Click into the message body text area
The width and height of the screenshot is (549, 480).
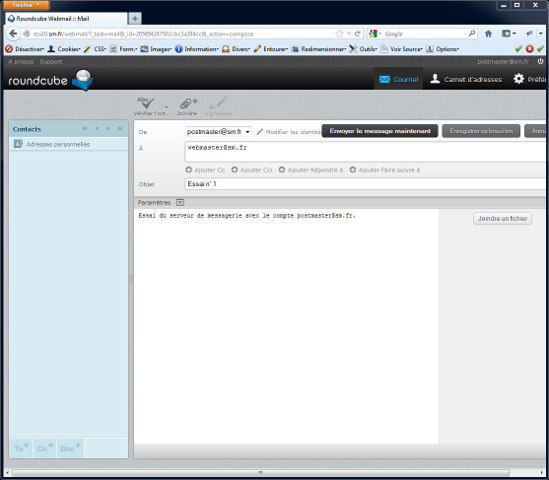click(286, 327)
